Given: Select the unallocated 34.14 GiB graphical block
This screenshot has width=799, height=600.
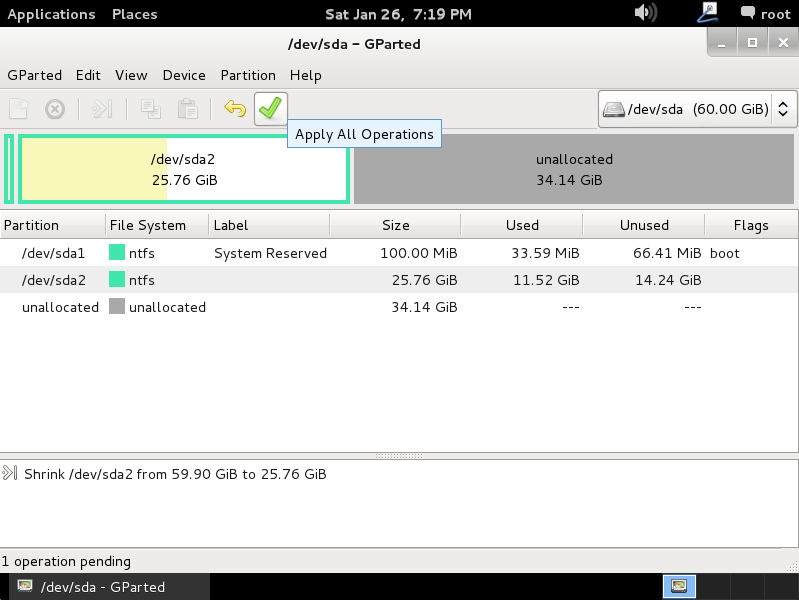Looking at the screenshot, I should (574, 170).
